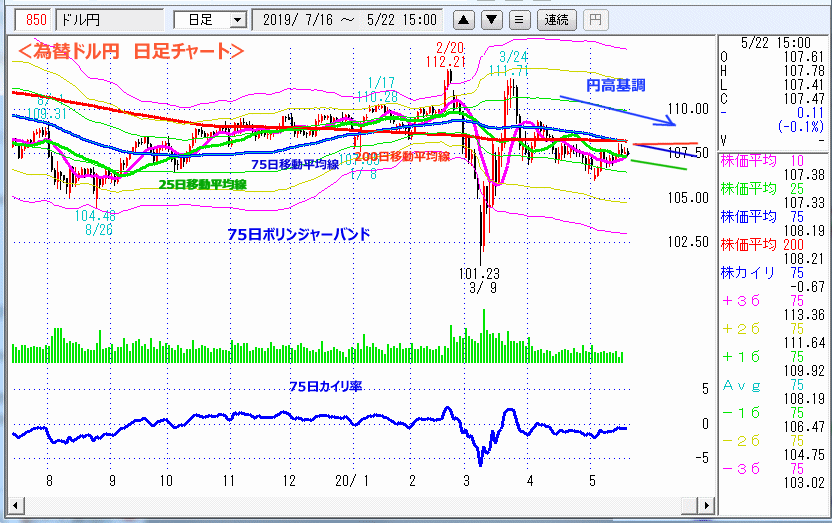This screenshot has height=523, width=832.
Task: Click the 101.23 3/9 low marker
Action: click(481, 280)
